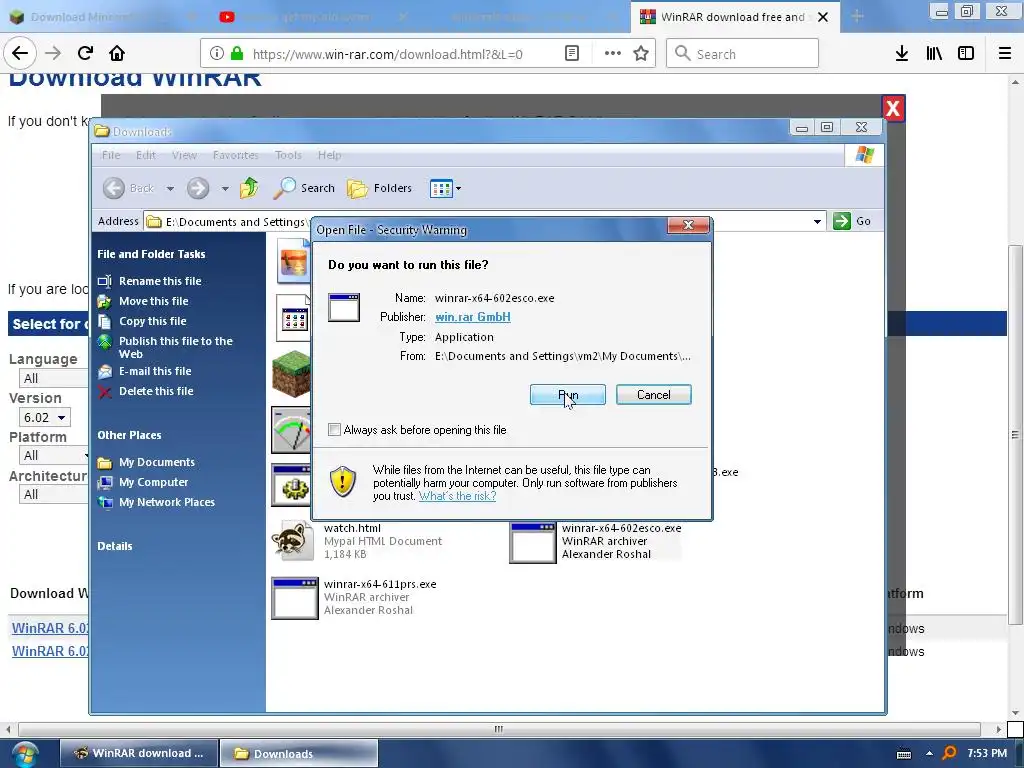Viewport: 1024px width, 768px height.
Task: Click the yellow security shield icon
Action: [x=343, y=482]
